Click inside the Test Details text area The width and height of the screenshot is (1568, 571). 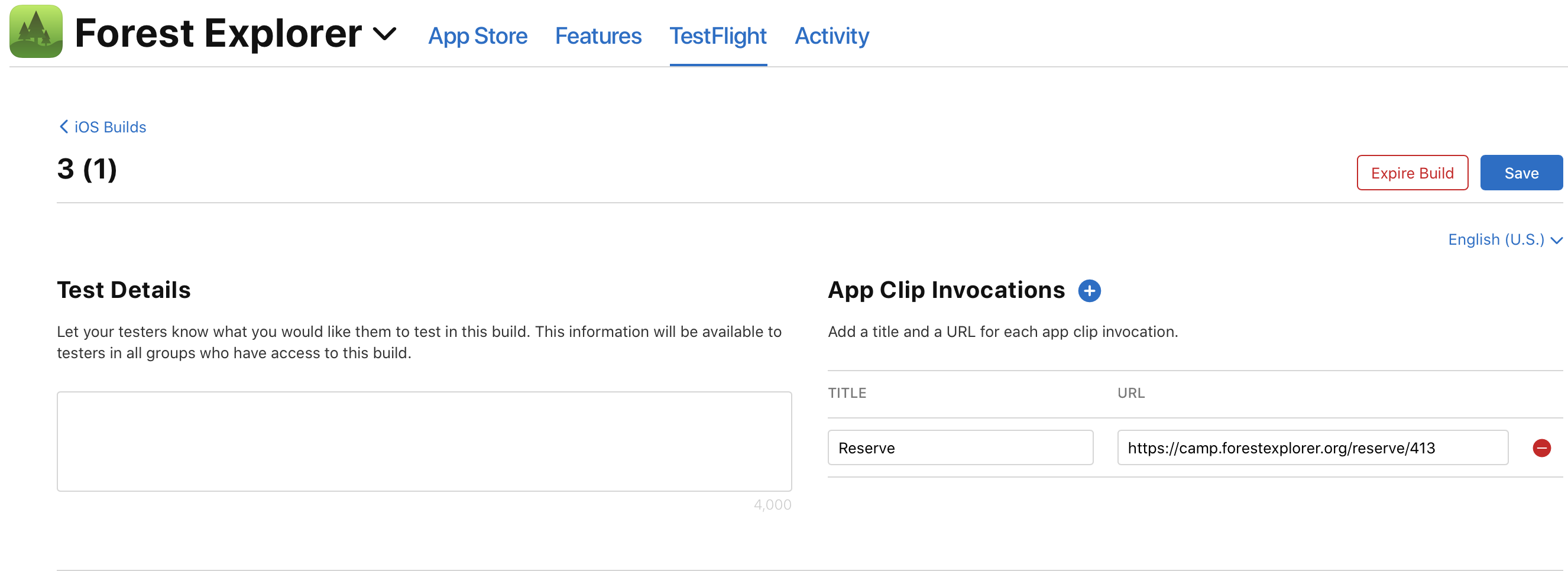click(x=425, y=442)
